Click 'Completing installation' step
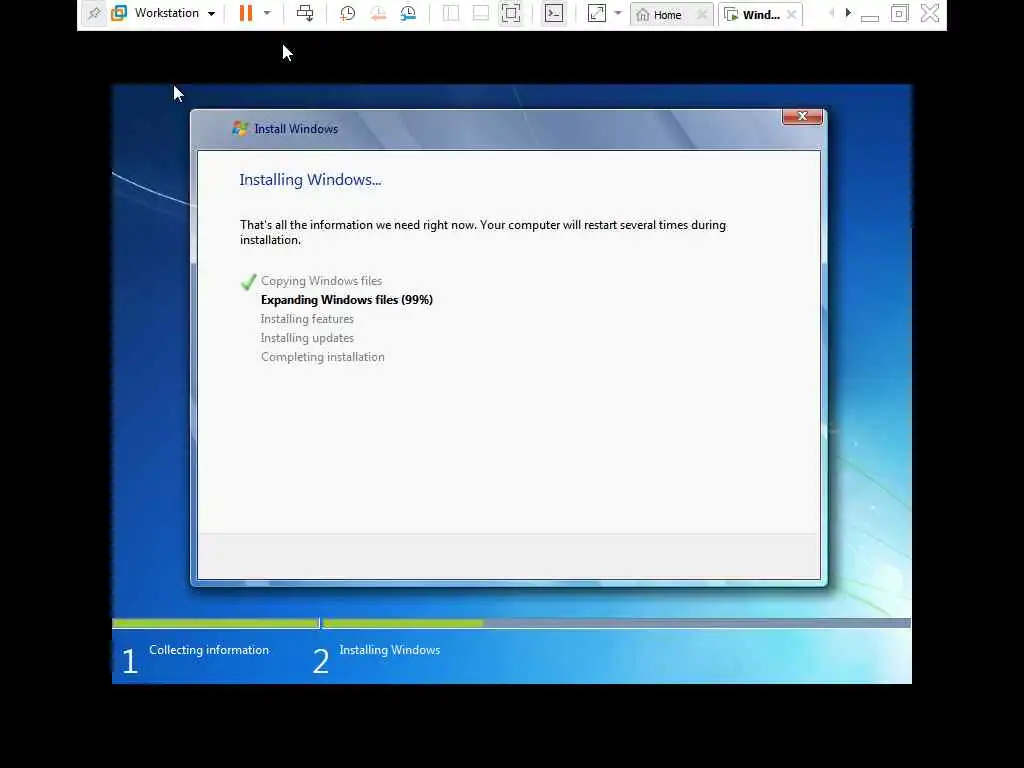 tap(323, 357)
